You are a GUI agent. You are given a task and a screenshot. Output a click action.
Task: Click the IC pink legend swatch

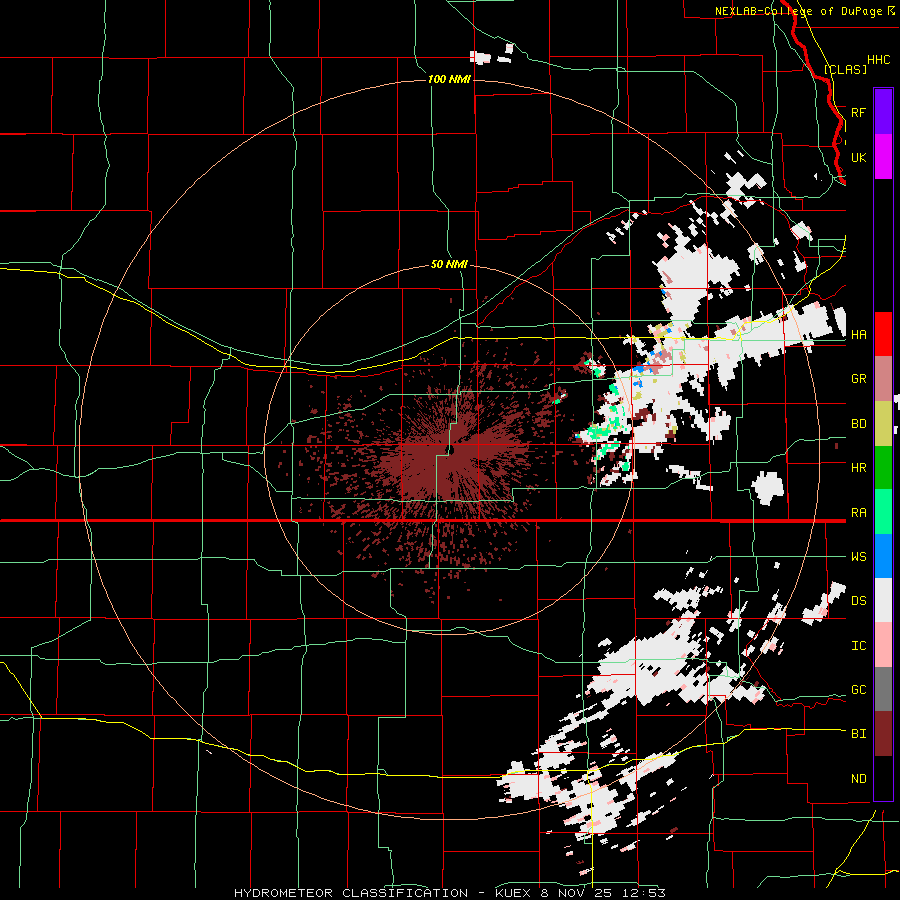883,645
